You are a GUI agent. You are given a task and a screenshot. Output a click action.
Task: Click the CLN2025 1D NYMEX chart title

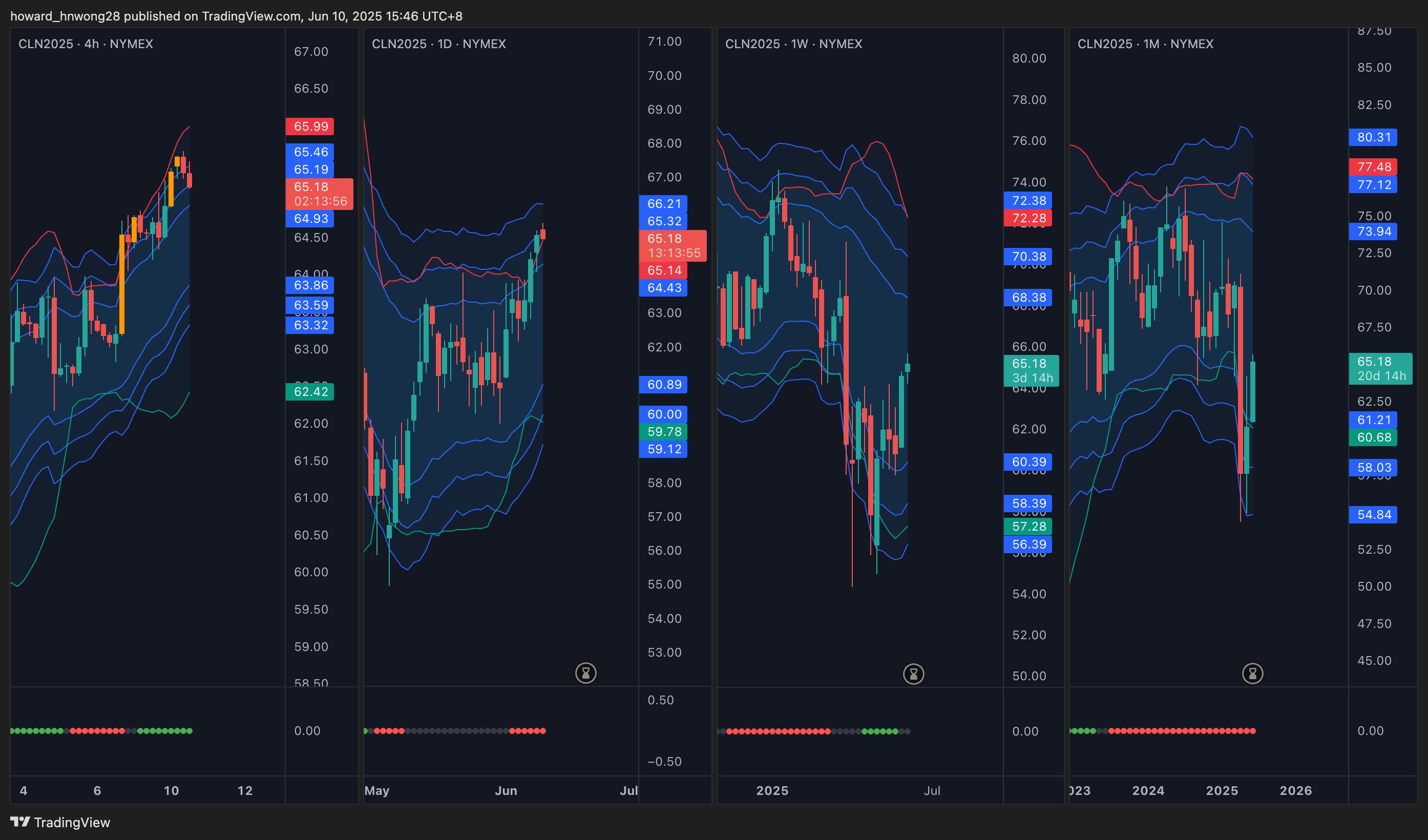pos(438,44)
